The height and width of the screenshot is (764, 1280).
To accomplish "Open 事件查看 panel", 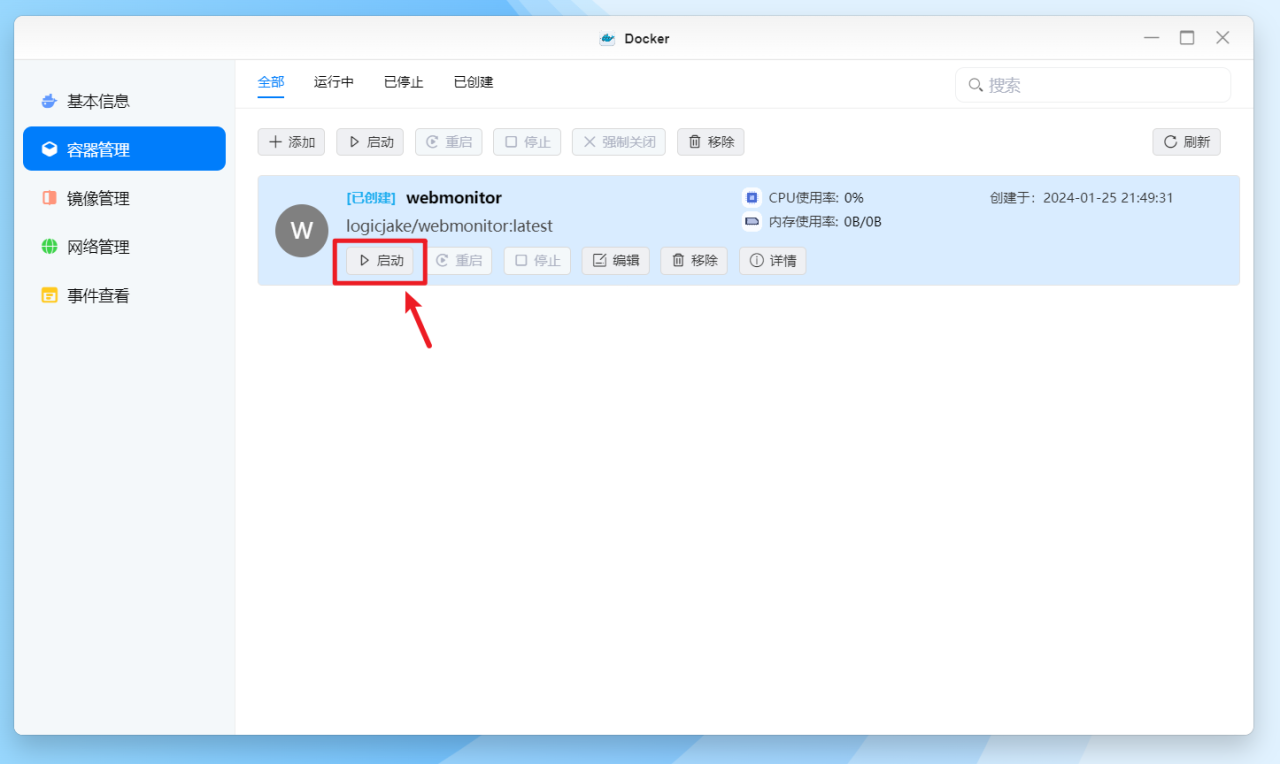I will (x=100, y=295).
